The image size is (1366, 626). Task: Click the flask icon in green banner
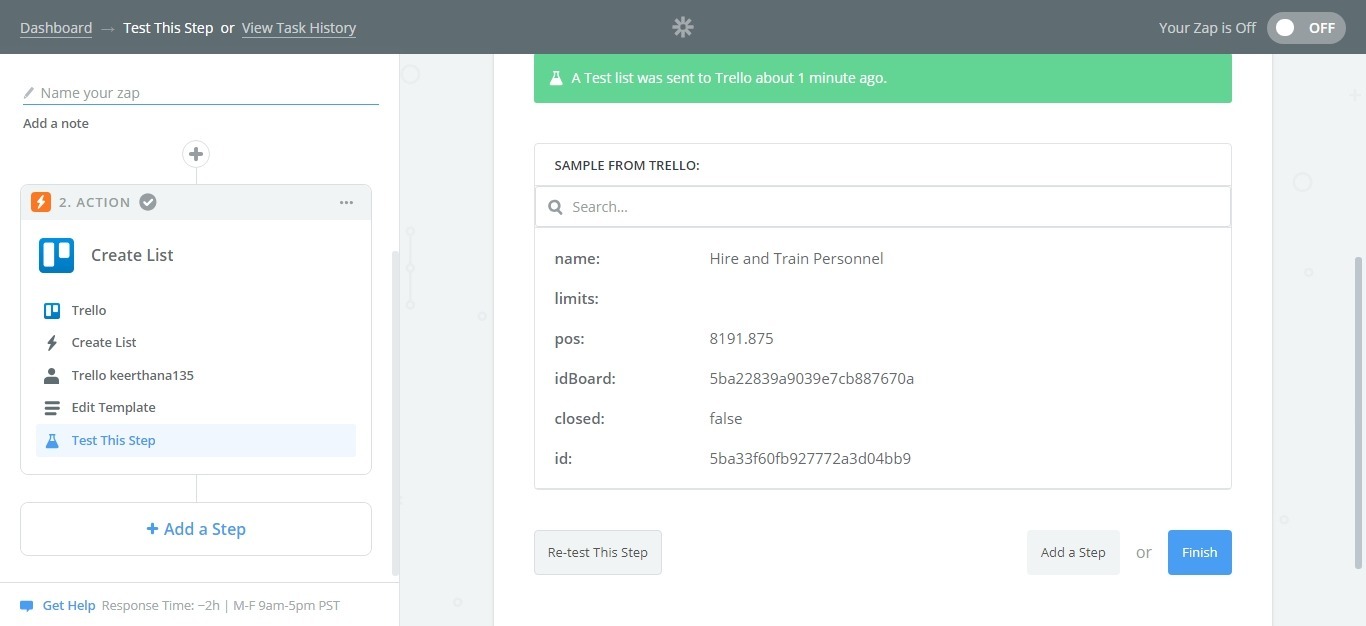click(555, 78)
